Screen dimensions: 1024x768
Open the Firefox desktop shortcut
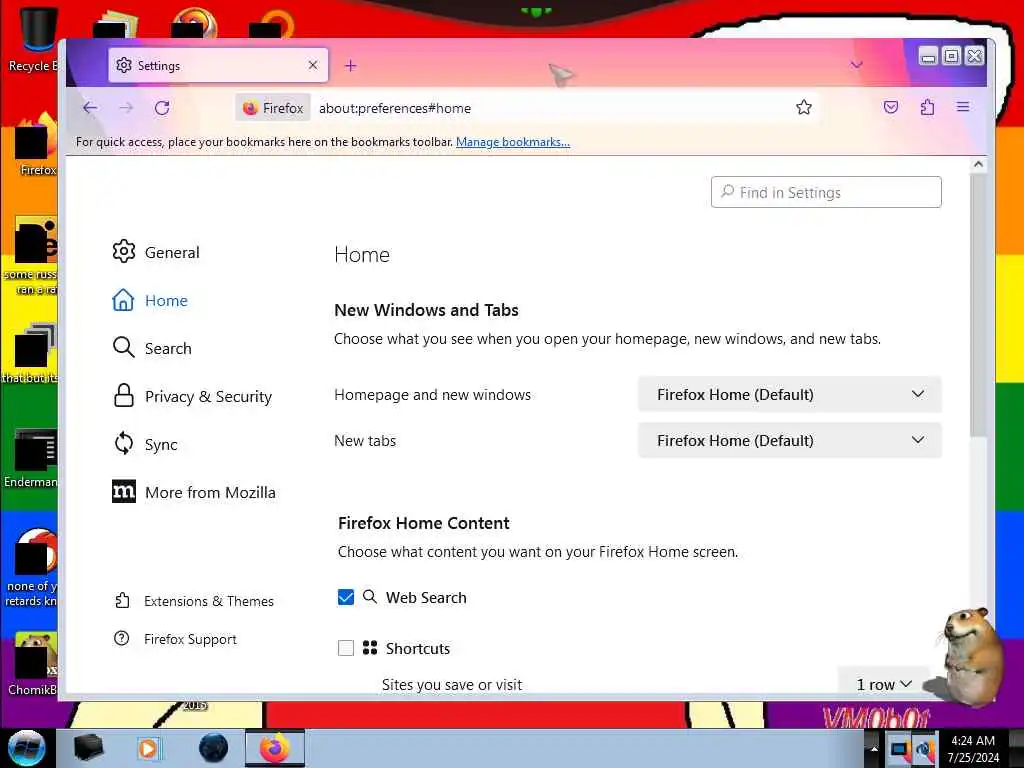pyautogui.click(x=35, y=146)
